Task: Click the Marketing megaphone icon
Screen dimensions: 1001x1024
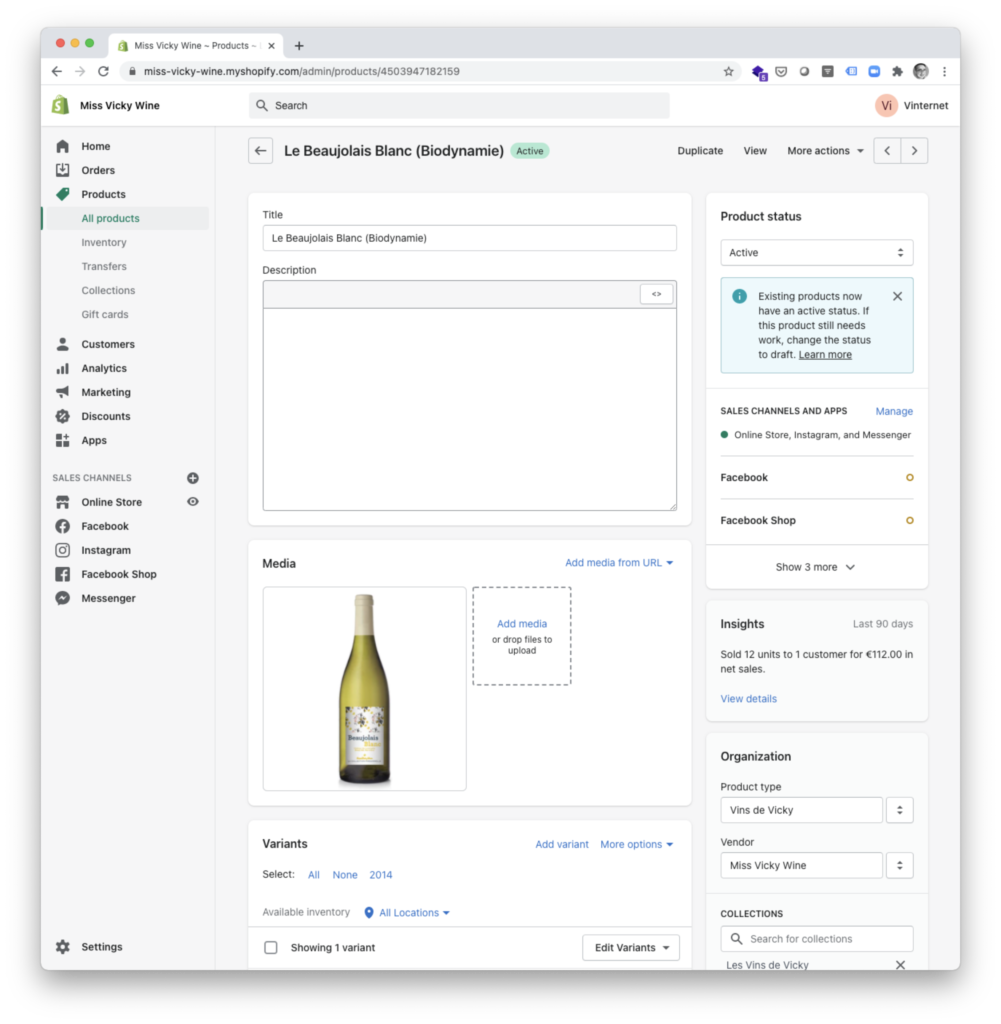Action: 63,392
